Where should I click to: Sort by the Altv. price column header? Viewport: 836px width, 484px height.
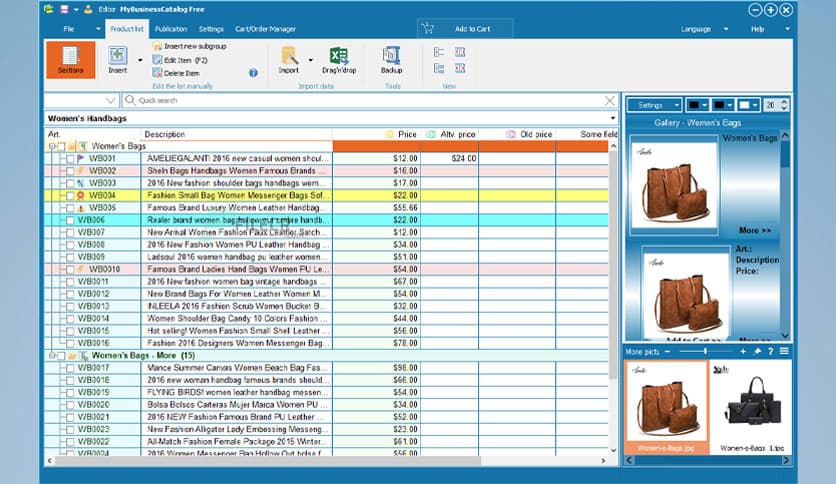tap(451, 134)
